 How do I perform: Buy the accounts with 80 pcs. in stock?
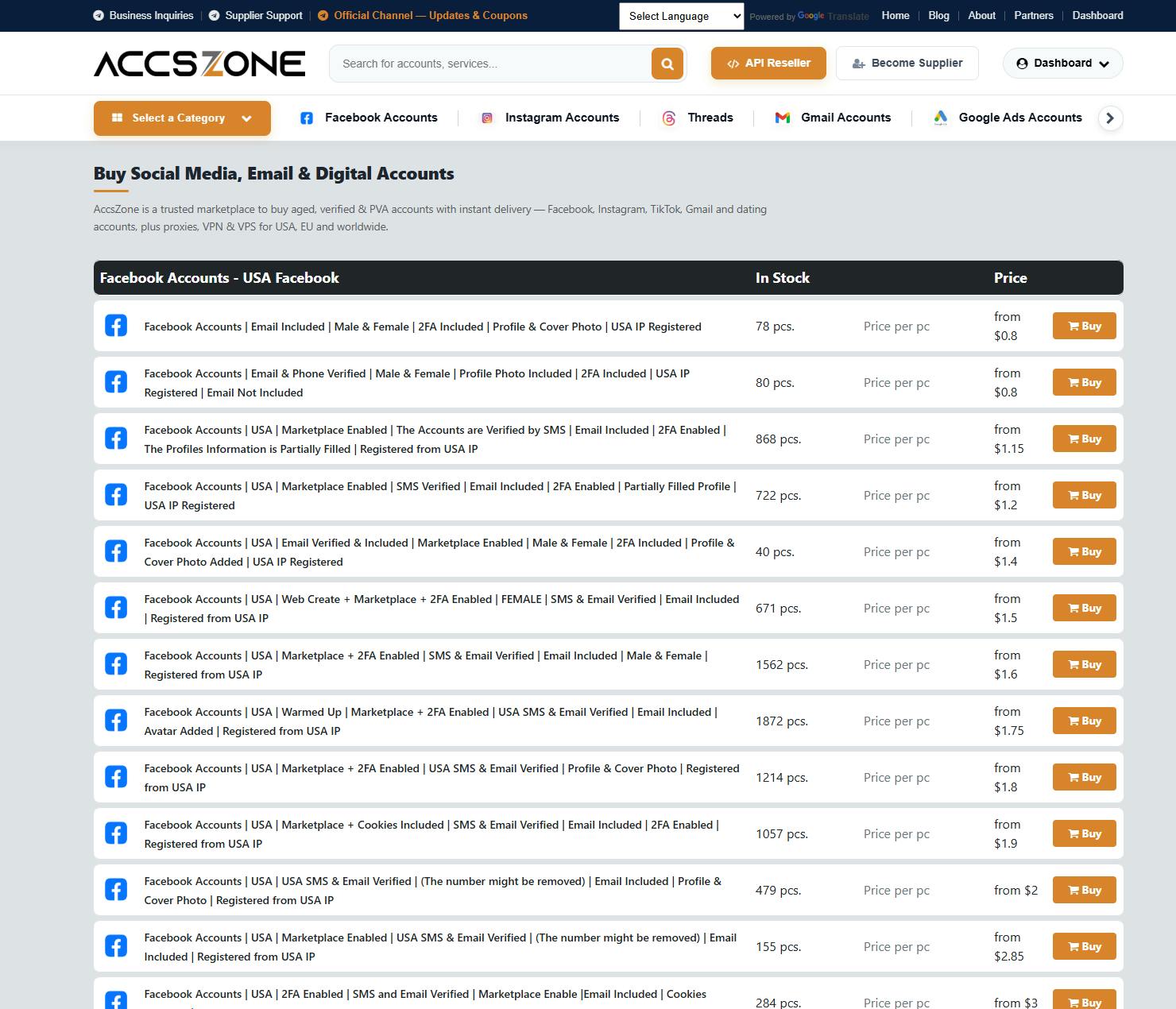1085,382
